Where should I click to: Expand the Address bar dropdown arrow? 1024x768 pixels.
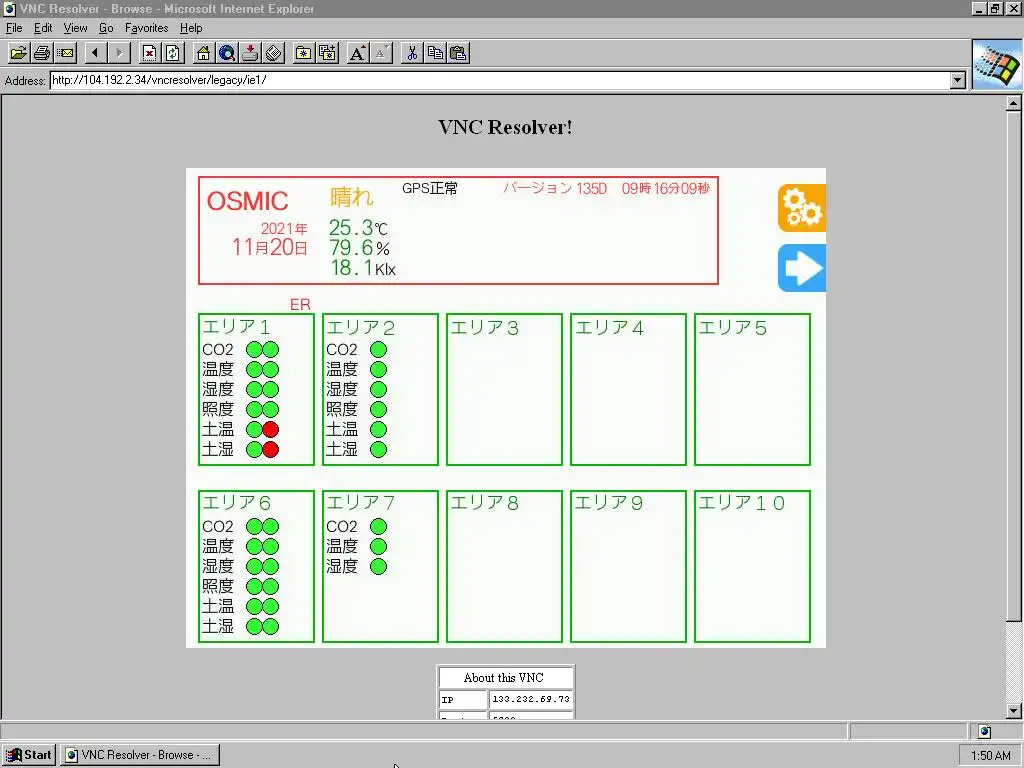pos(957,80)
